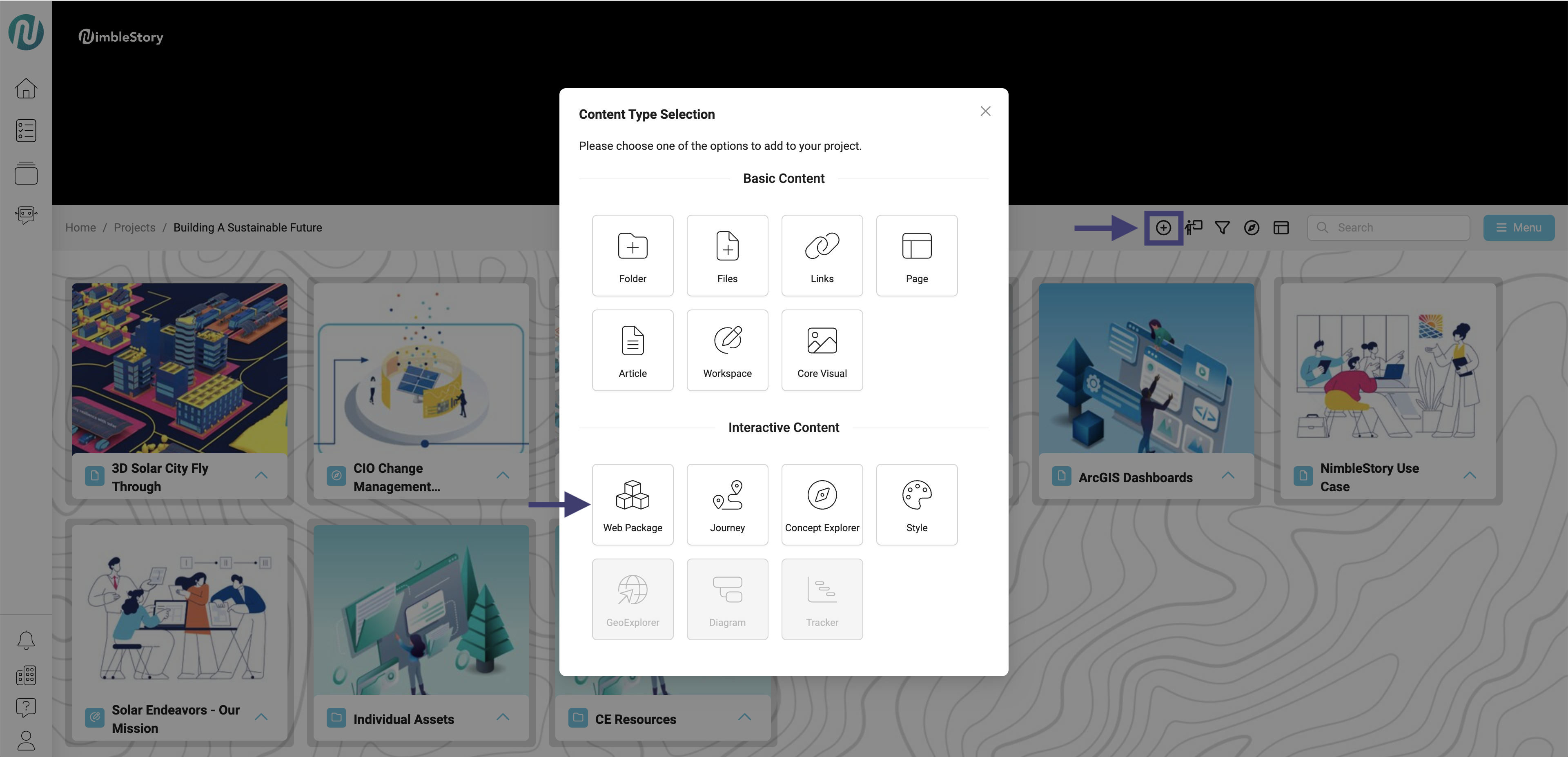Choose the Journey content option
The image size is (1568, 757).
(727, 504)
